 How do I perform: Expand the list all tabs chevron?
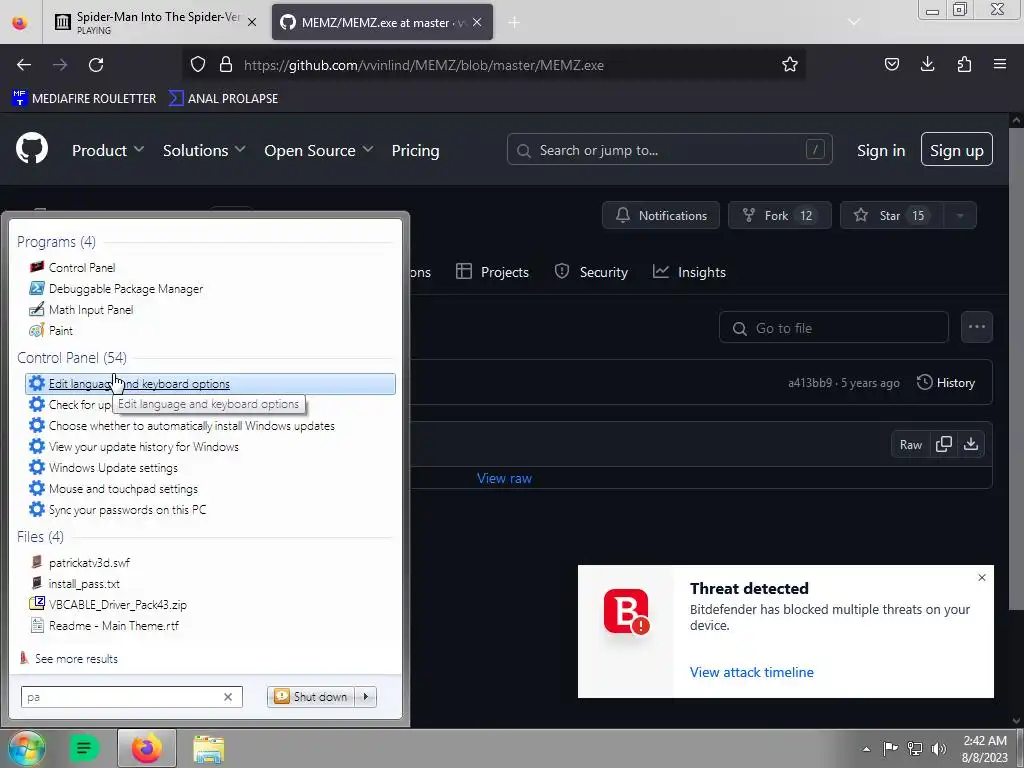pyautogui.click(x=854, y=22)
